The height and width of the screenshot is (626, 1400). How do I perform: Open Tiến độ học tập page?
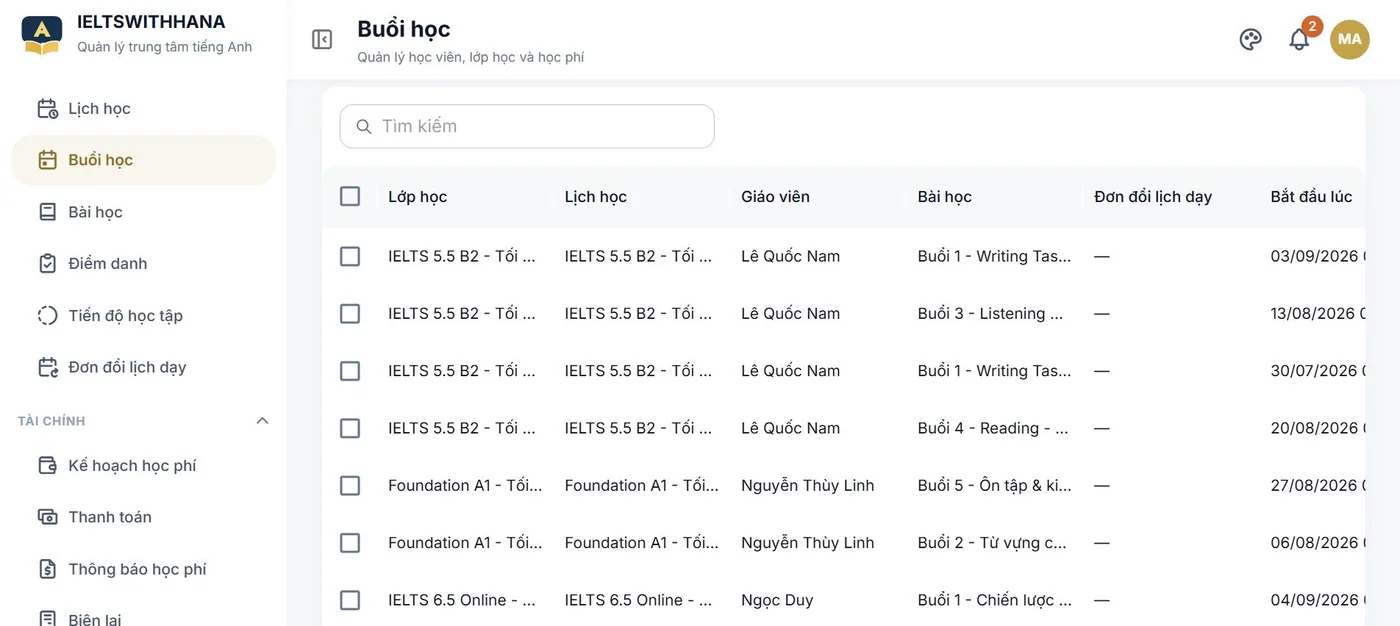143,315
